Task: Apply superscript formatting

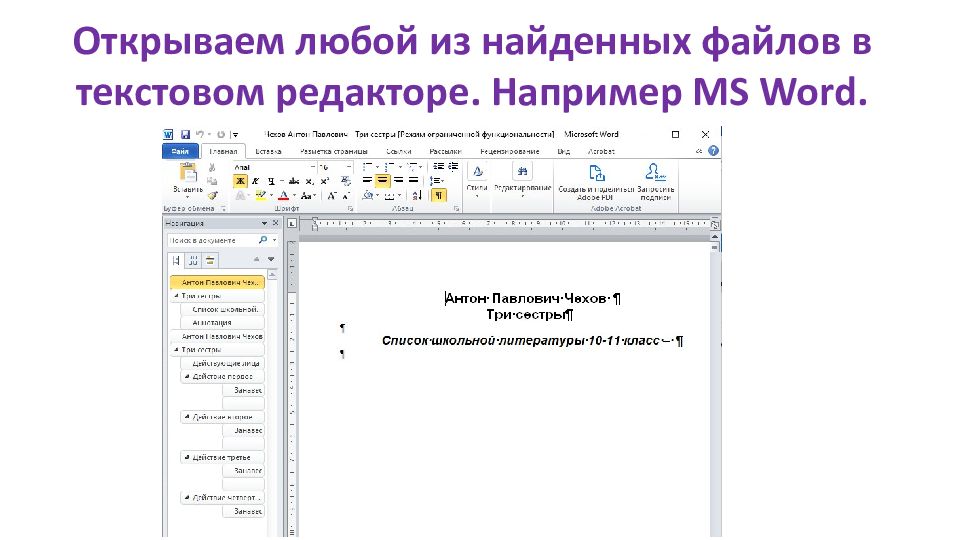Action: point(325,181)
